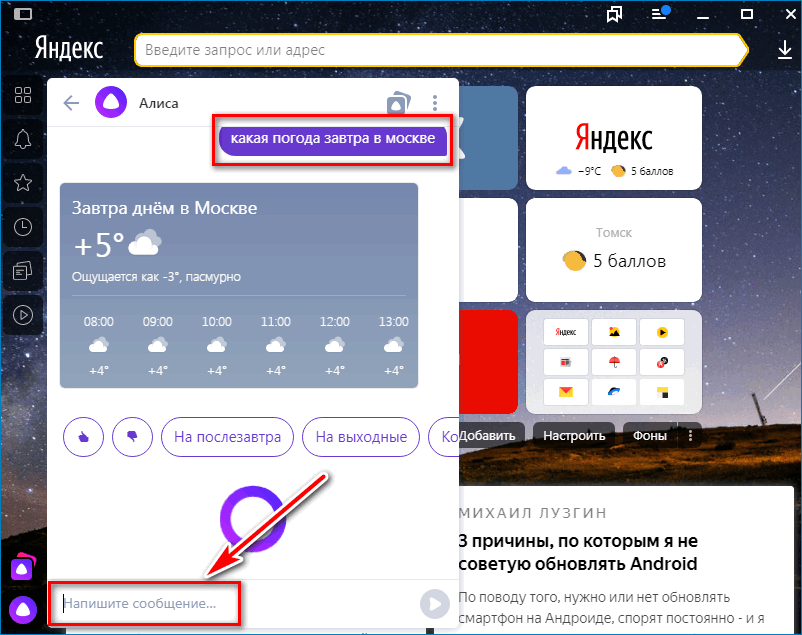Open the three-dot menu in the Alice header
This screenshot has width=802, height=635.
pyautogui.click(x=434, y=103)
